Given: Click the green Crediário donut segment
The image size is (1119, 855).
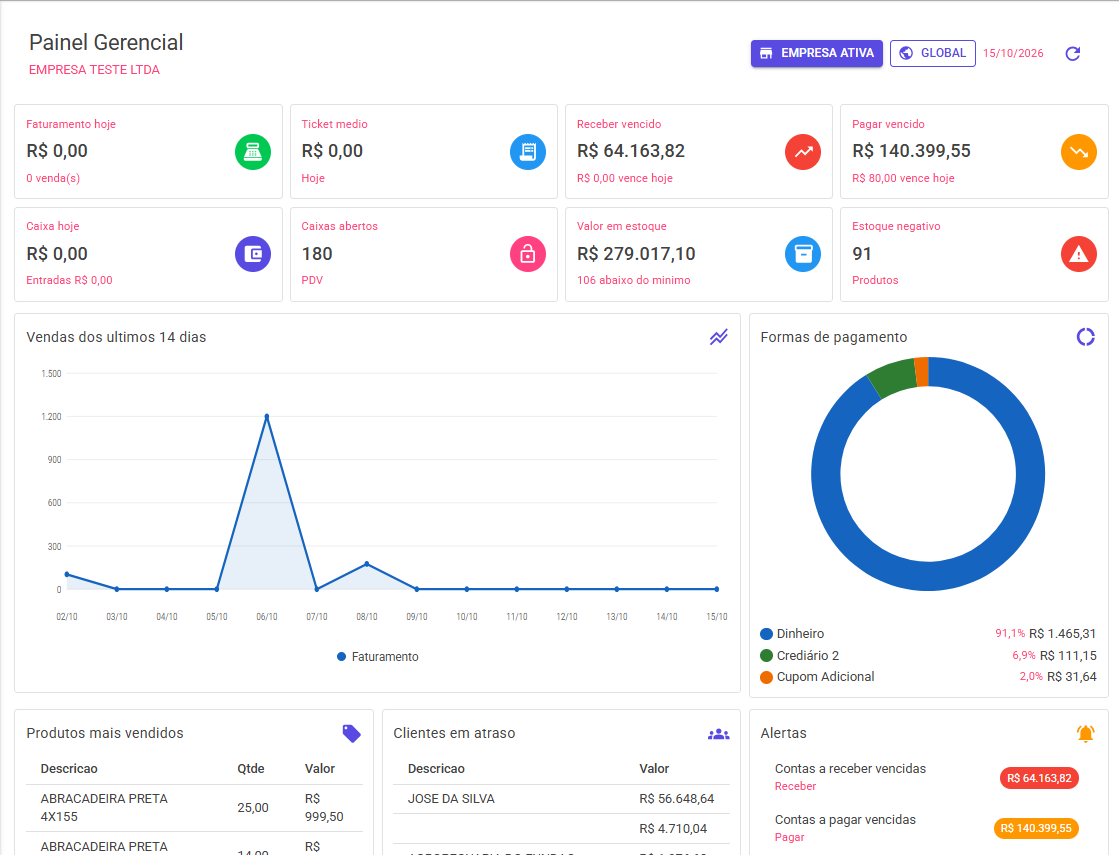Looking at the screenshot, I should coord(892,378).
